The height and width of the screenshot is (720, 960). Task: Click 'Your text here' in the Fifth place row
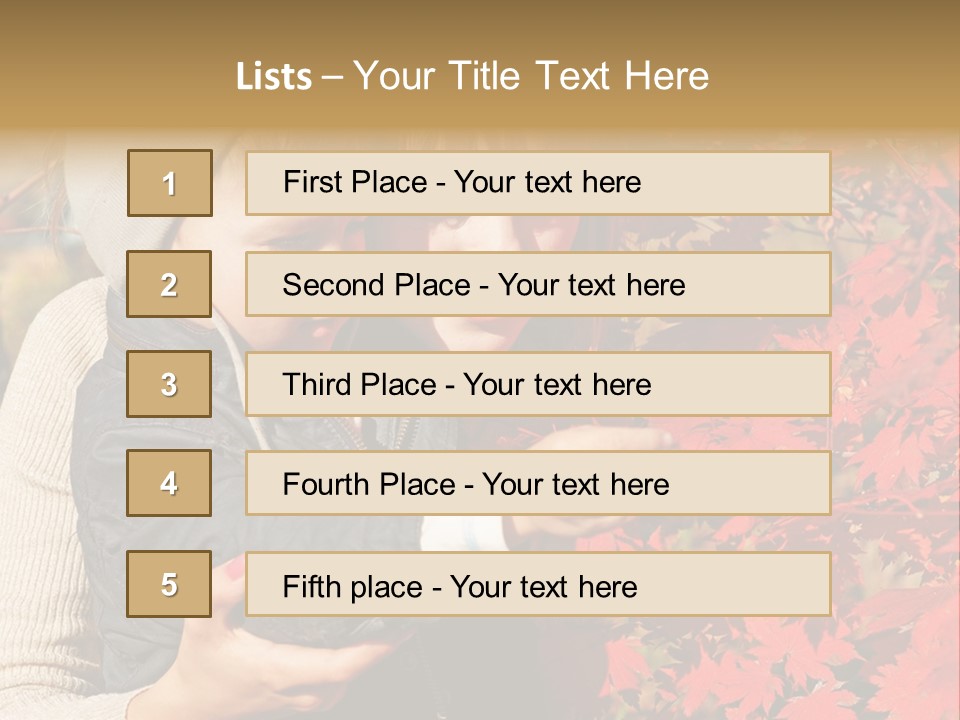[543, 586]
